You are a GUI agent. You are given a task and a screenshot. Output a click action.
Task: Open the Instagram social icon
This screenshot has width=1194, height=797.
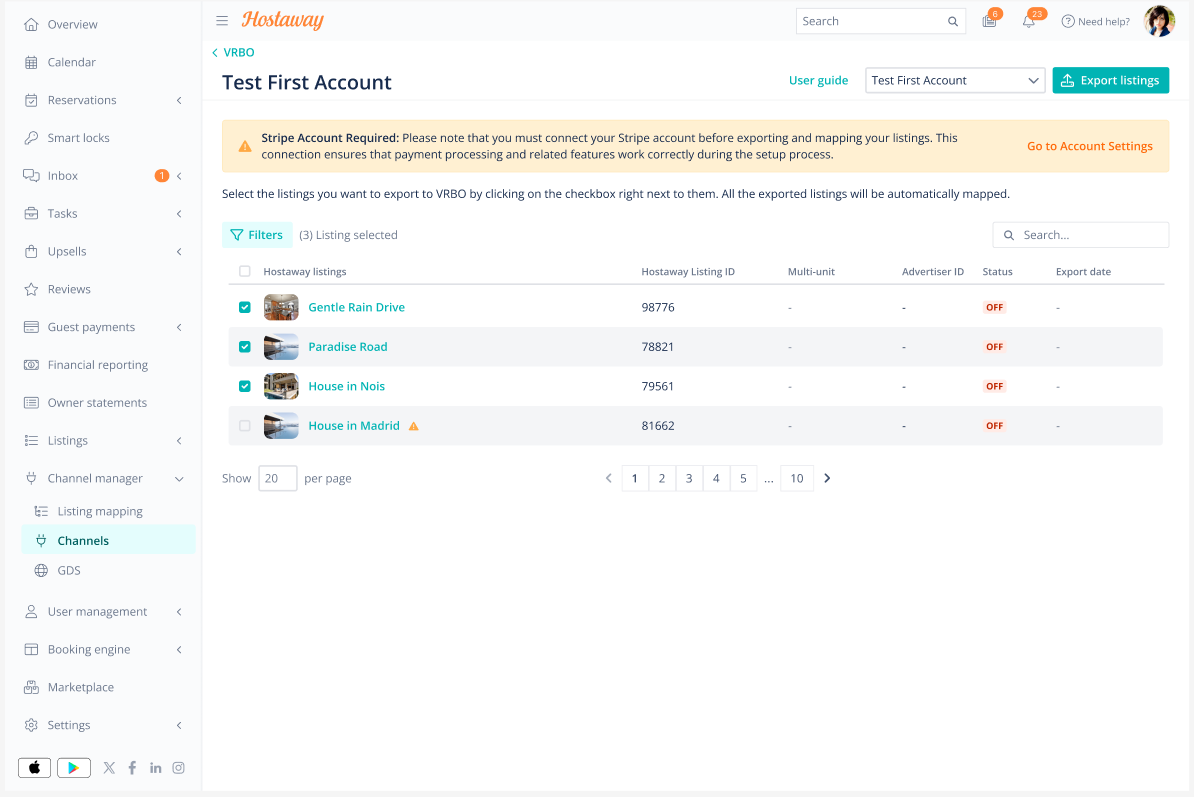pyautogui.click(x=178, y=767)
